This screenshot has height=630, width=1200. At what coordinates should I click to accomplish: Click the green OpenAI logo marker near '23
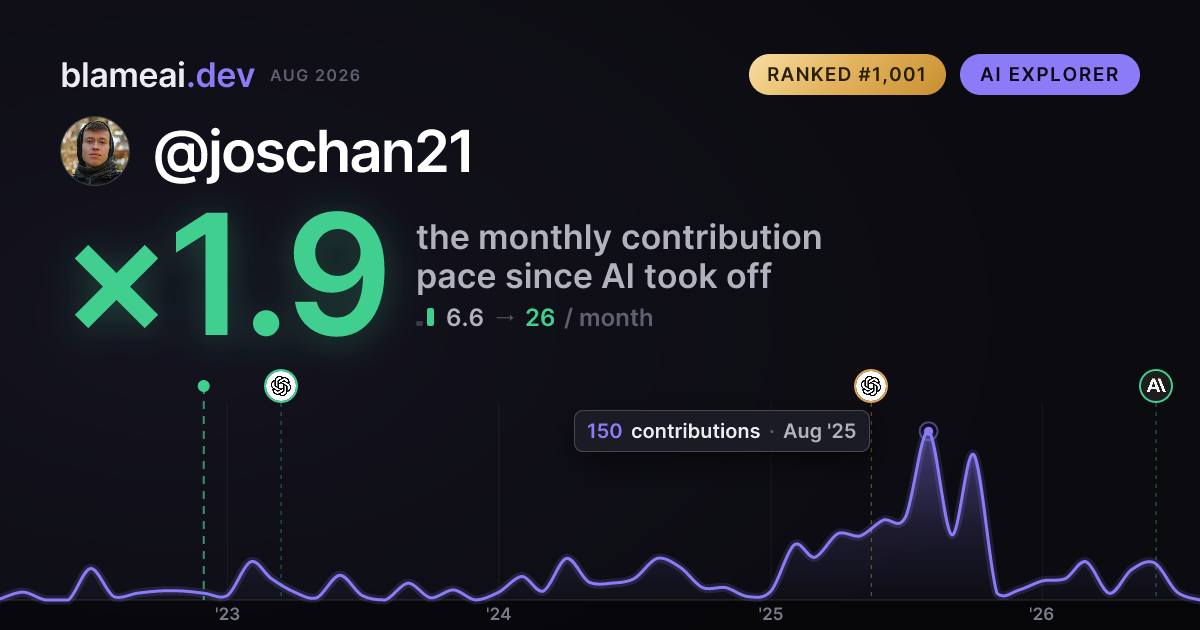point(281,385)
